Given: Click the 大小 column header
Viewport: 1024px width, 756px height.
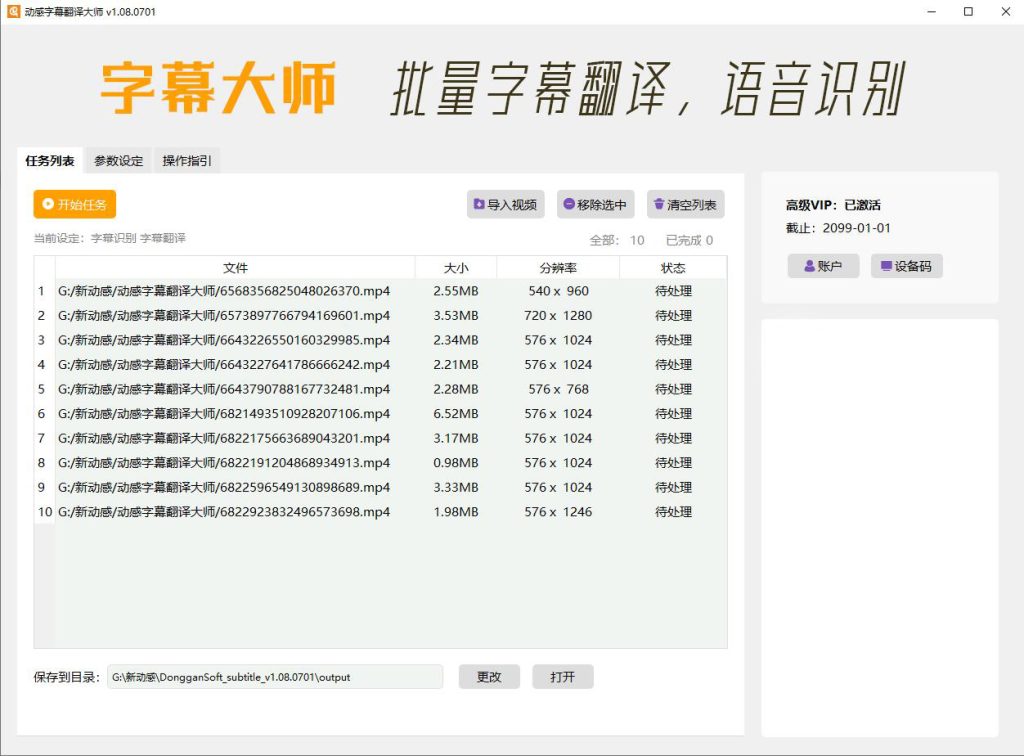Looking at the screenshot, I should pyautogui.click(x=455, y=268).
